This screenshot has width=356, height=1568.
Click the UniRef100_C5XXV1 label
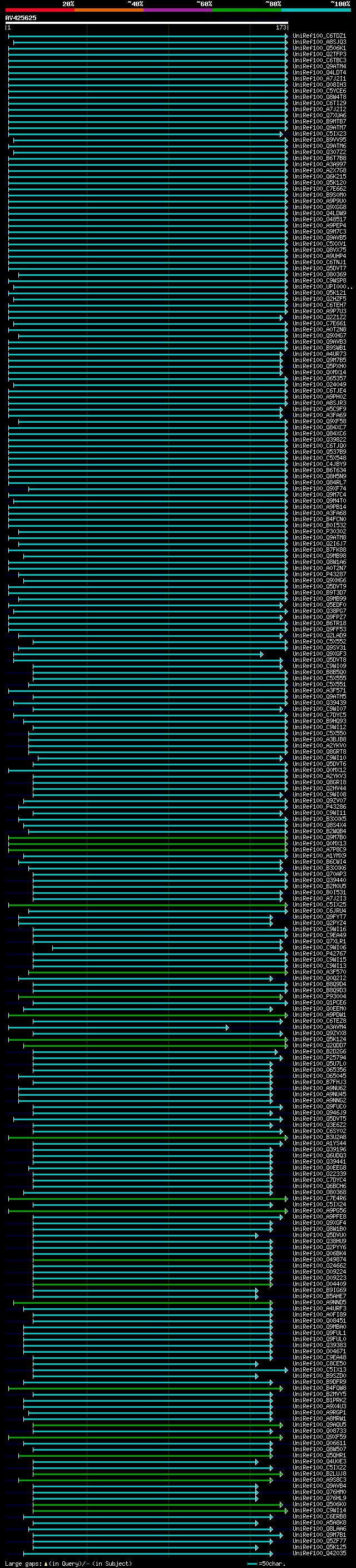319,244
